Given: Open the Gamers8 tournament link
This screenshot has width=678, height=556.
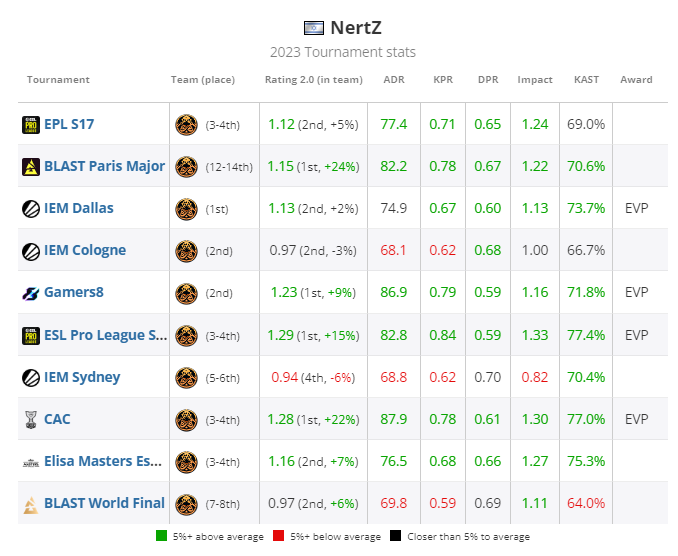Looking at the screenshot, I should (74, 292).
